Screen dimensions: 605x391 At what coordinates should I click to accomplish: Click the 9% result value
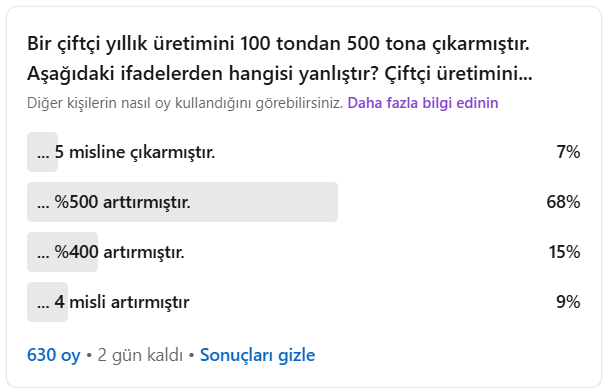pyautogui.click(x=568, y=302)
